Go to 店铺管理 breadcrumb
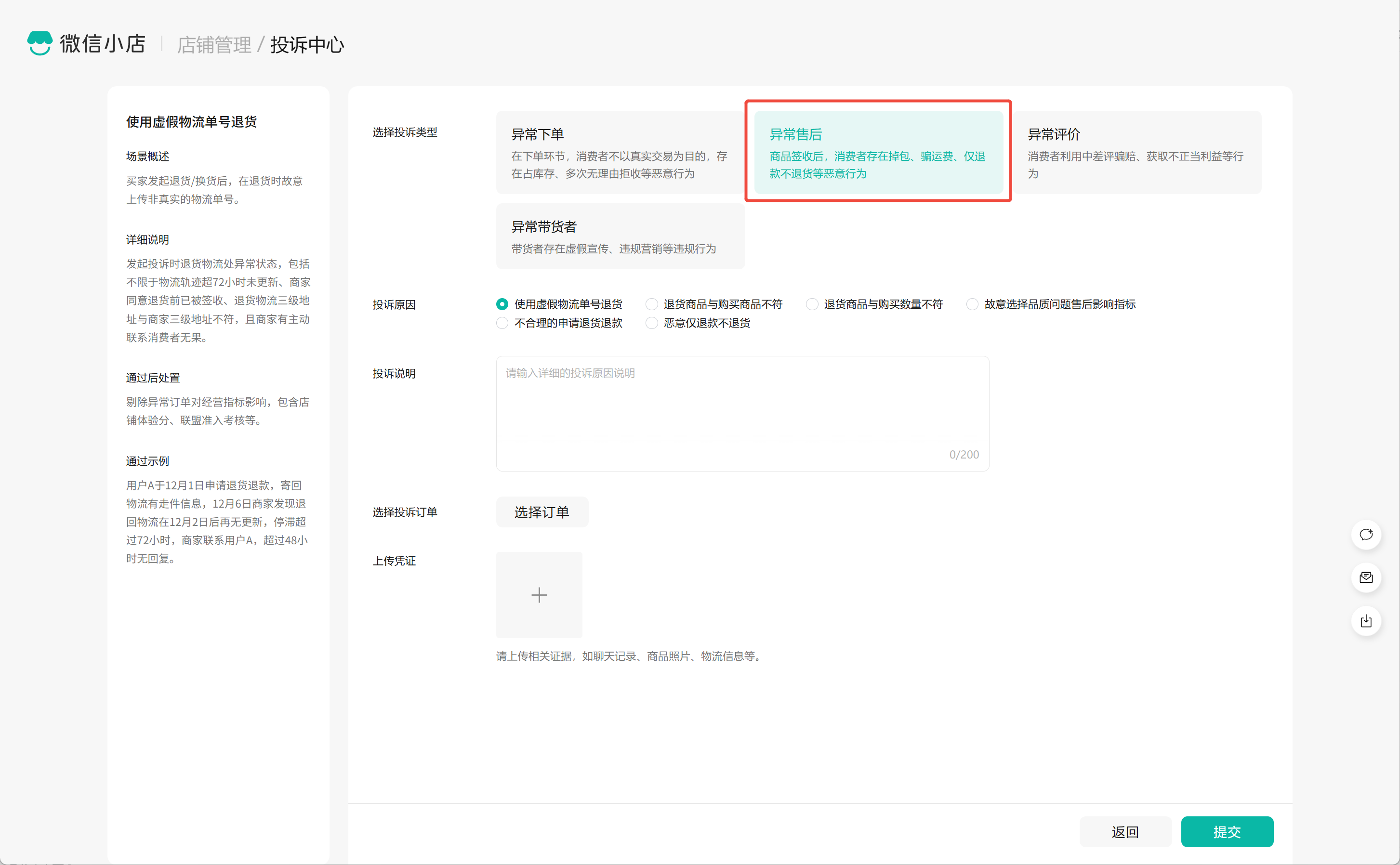Viewport: 1400px width, 865px height. [214, 45]
